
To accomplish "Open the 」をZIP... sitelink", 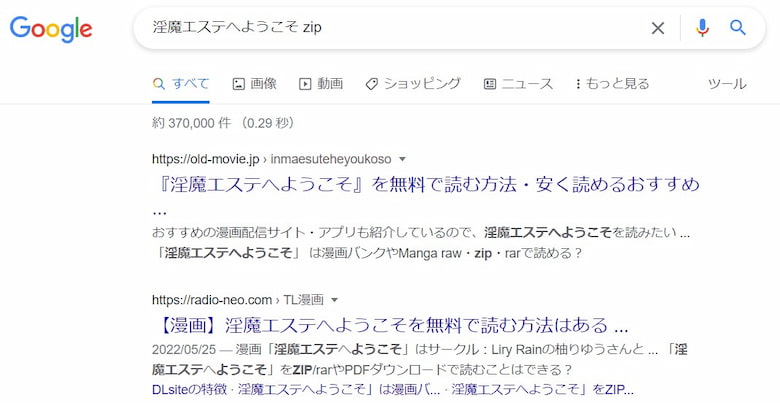I will pyautogui.click(x=543, y=389).
